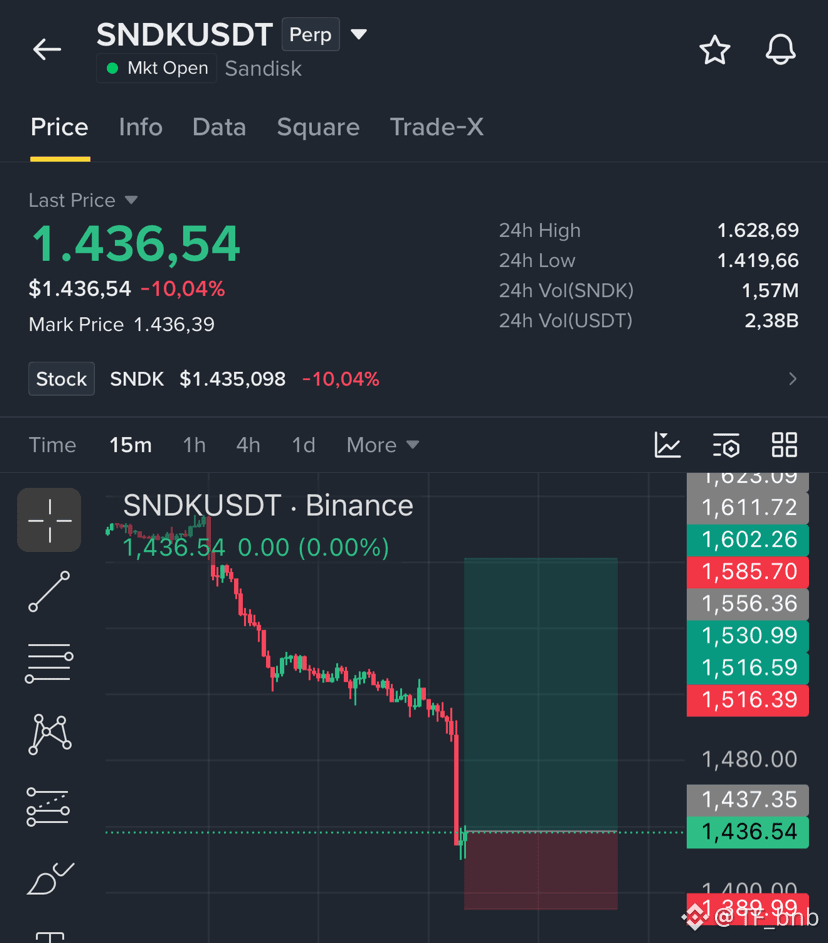Open SNDK stock details chevron
Screen dimensions: 828x943
pyautogui.click(x=792, y=379)
